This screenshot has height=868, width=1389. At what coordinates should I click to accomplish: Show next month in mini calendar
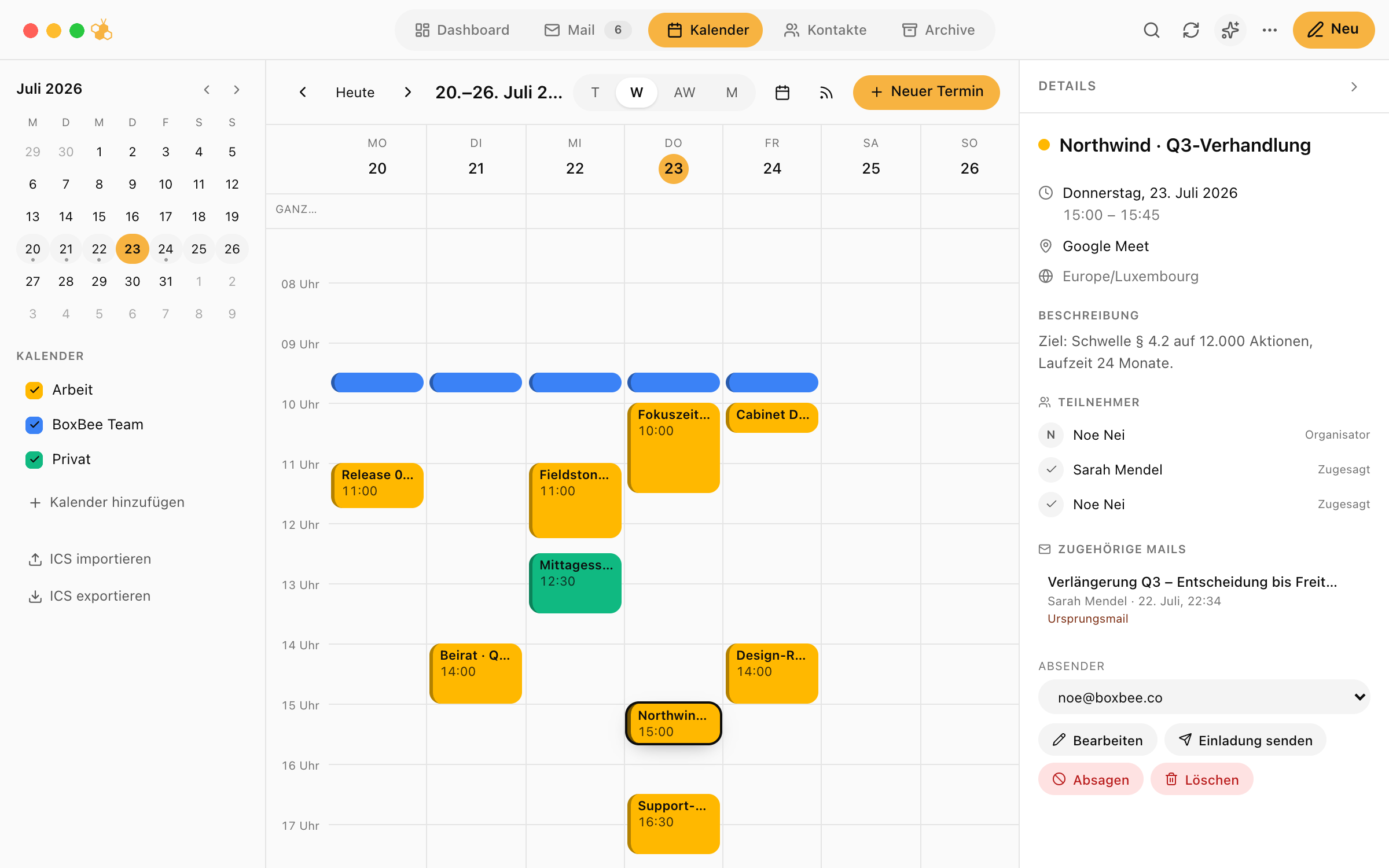tap(236, 89)
